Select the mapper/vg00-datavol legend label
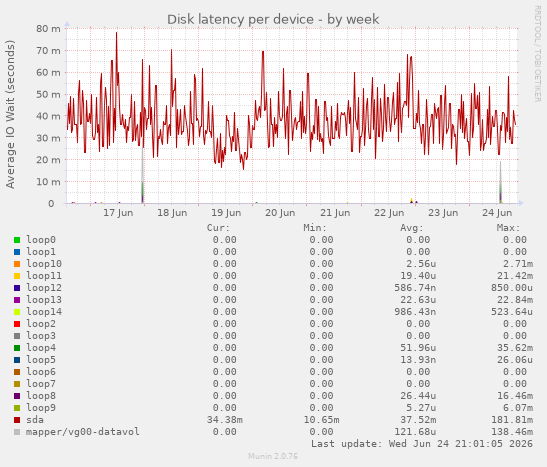This screenshot has height=467, width=547. pyautogui.click(x=83, y=432)
